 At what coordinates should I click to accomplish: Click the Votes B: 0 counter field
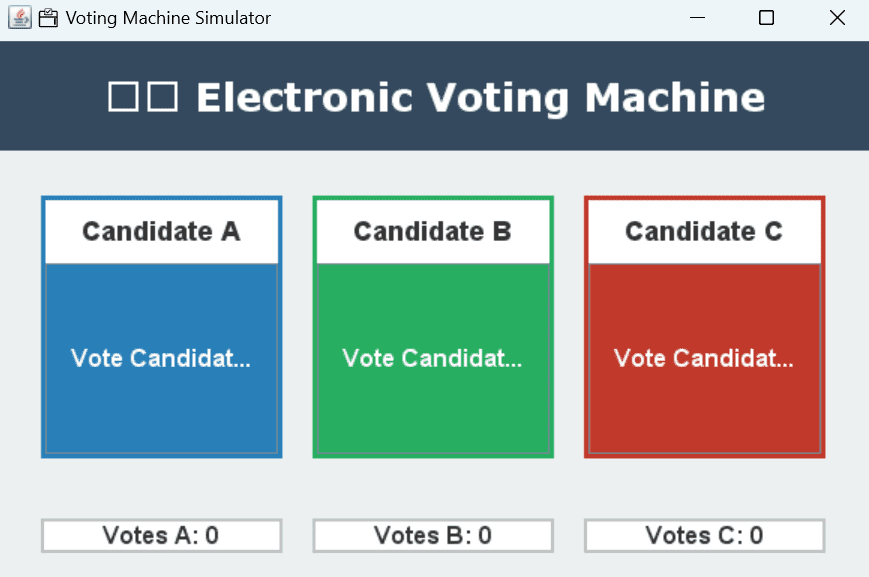point(433,535)
